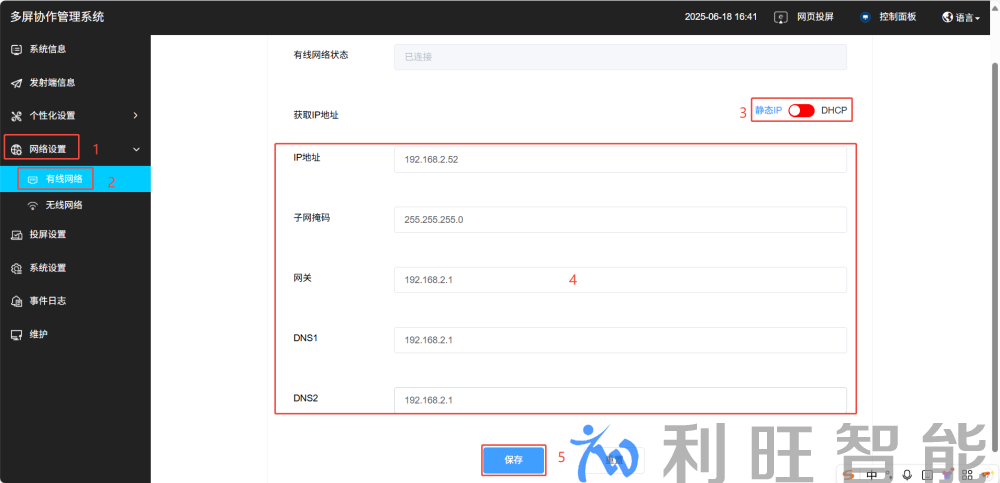The width and height of the screenshot is (1000, 483).
Task: Collapse the 网络设置 chevron arrow
Action: tap(136, 149)
